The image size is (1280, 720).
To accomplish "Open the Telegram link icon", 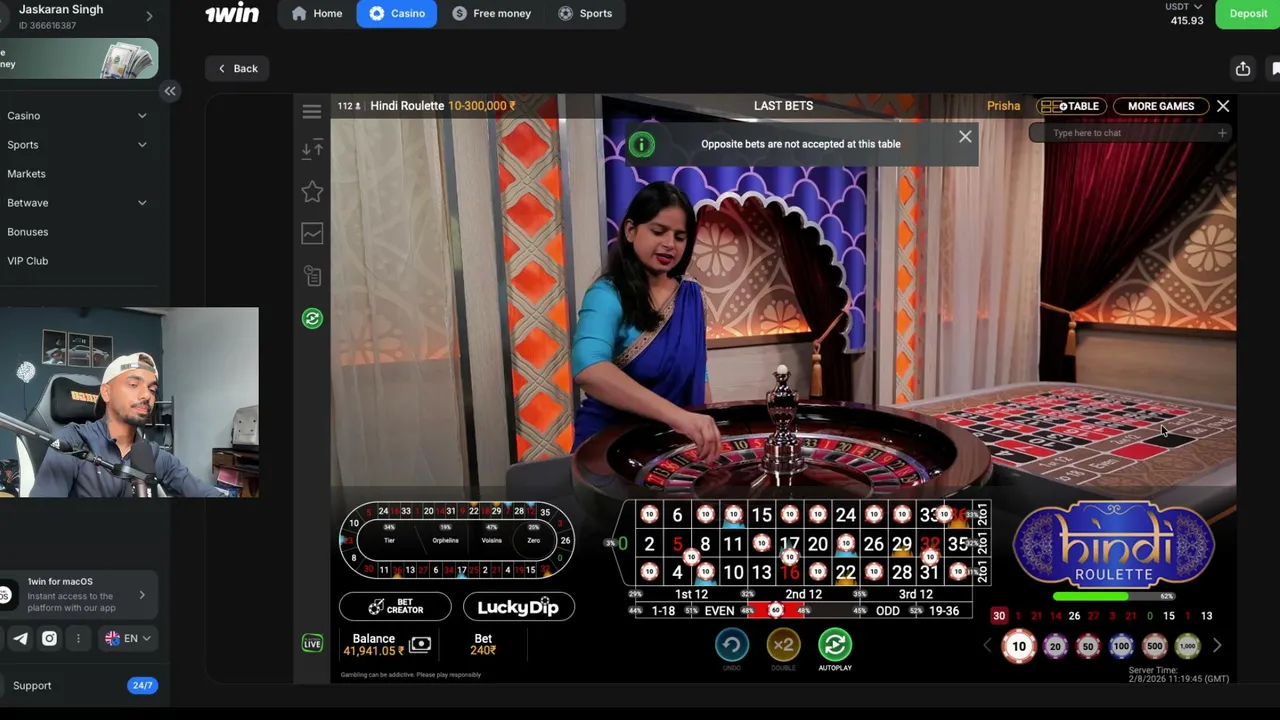I will click(20, 638).
